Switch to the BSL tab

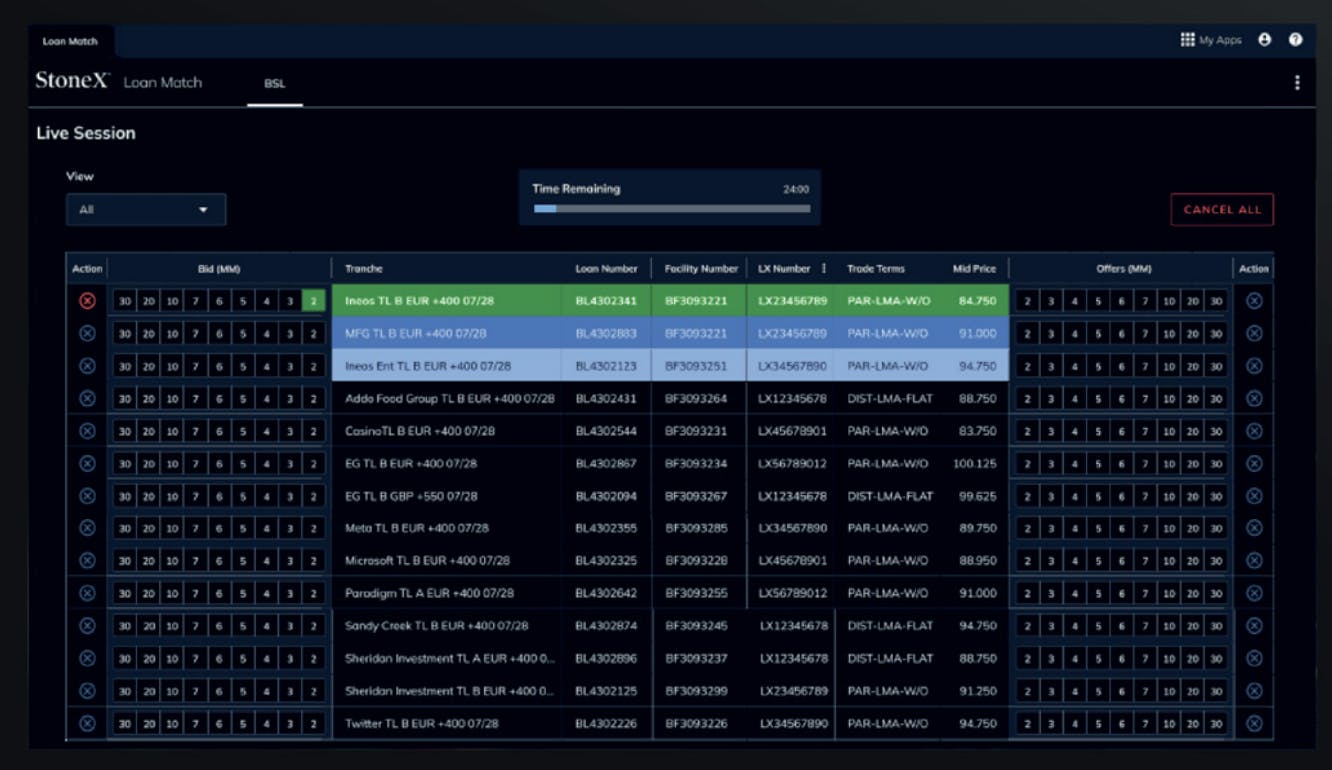point(275,84)
